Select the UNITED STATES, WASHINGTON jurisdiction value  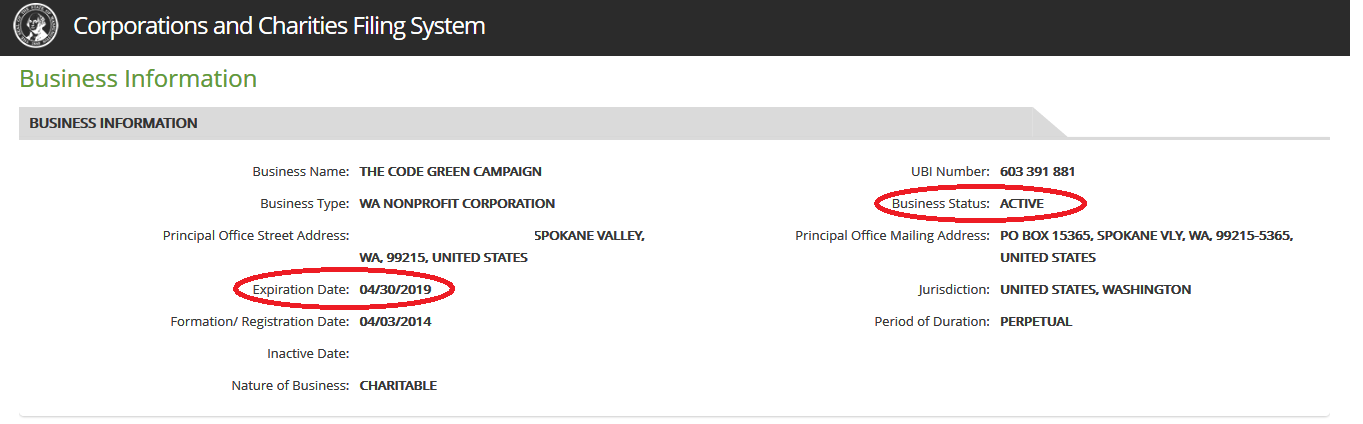click(x=1095, y=289)
